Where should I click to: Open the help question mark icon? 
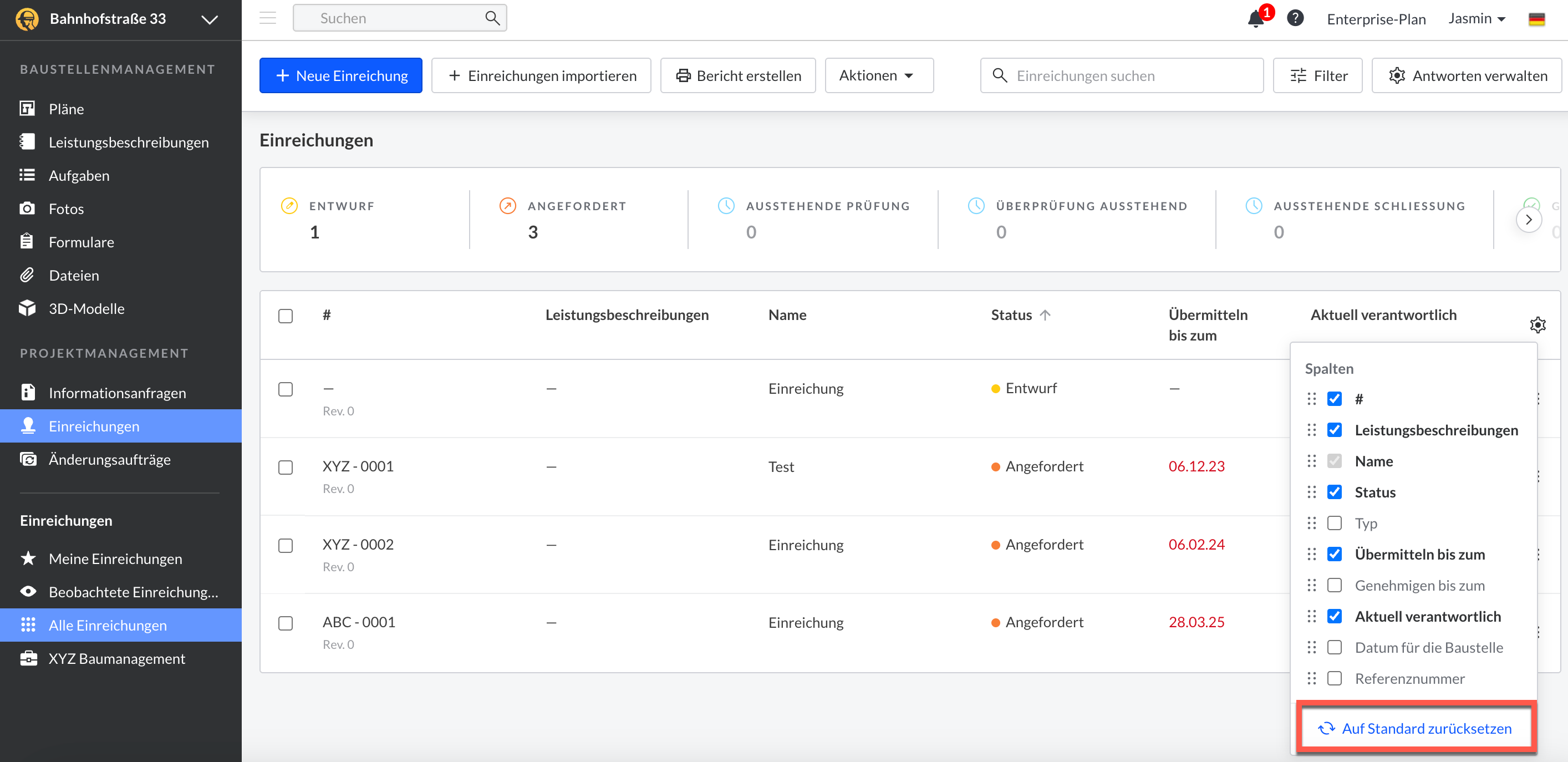tap(1295, 18)
